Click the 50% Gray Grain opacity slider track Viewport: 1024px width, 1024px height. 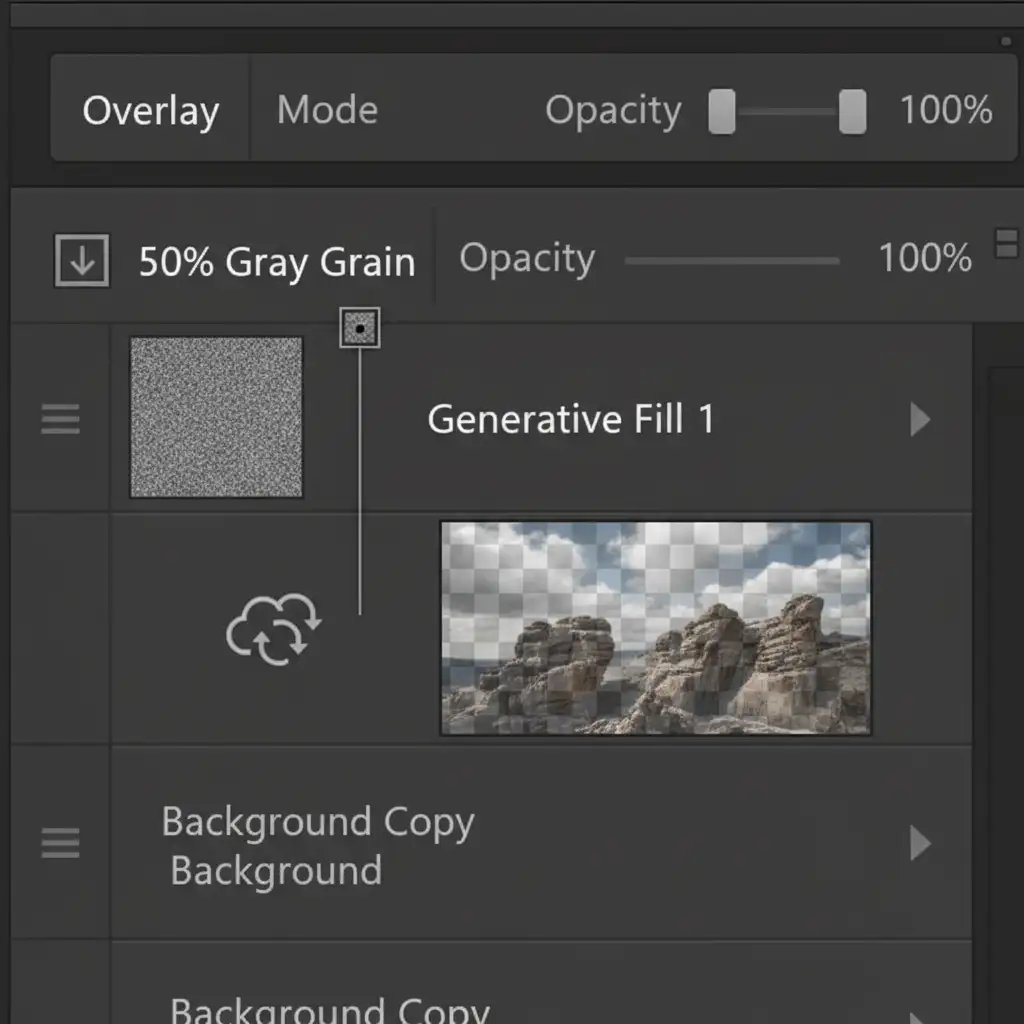tap(732, 261)
